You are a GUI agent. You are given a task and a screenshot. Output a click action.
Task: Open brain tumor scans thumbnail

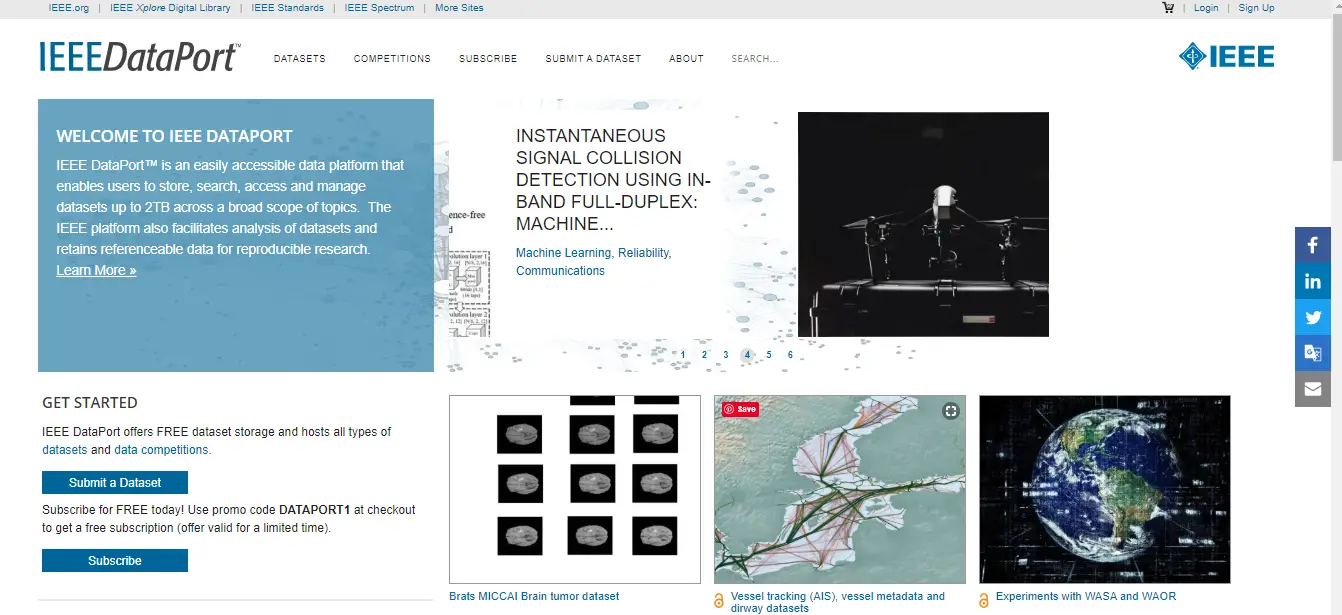click(575, 489)
